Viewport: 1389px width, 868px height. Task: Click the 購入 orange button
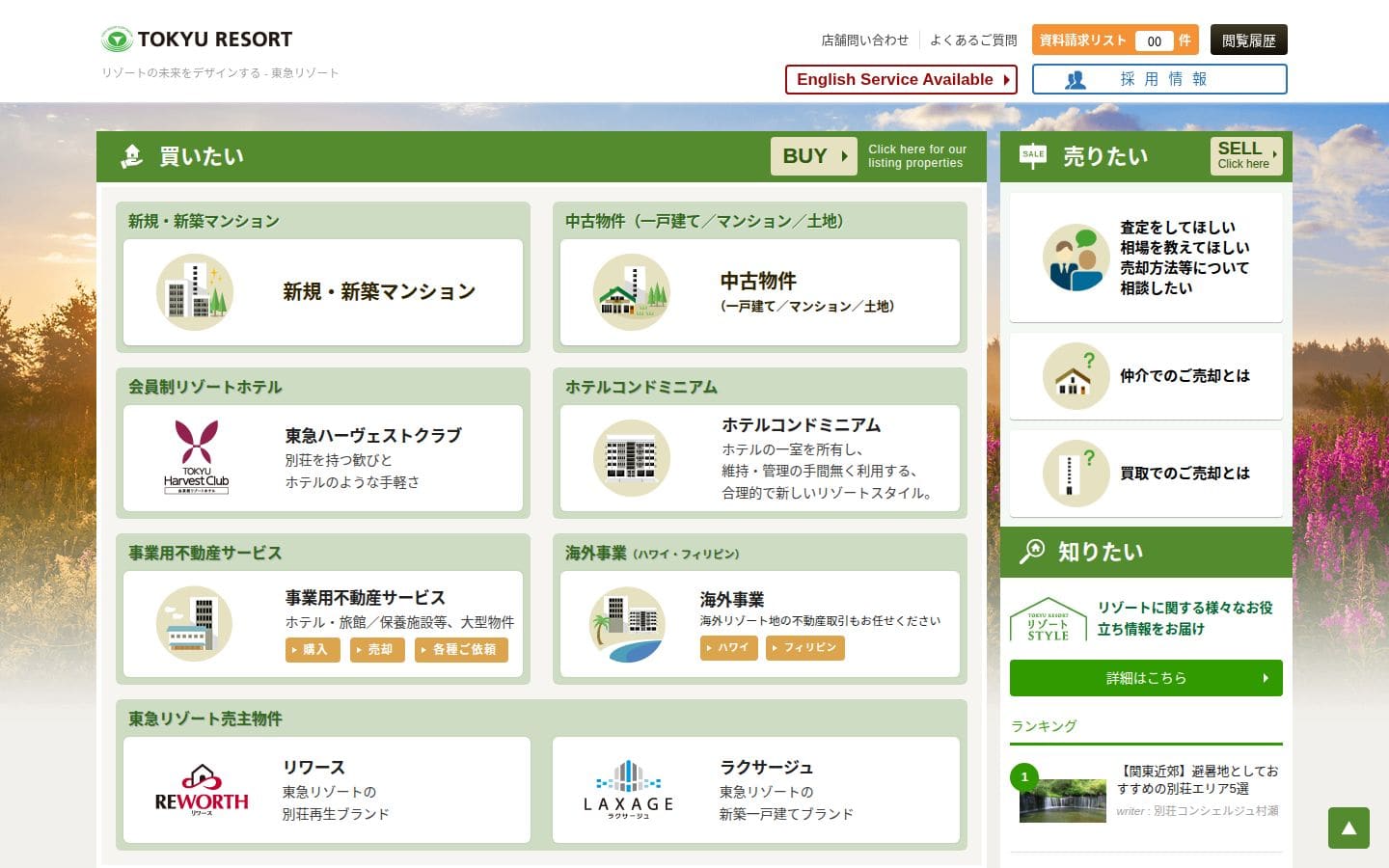[313, 650]
